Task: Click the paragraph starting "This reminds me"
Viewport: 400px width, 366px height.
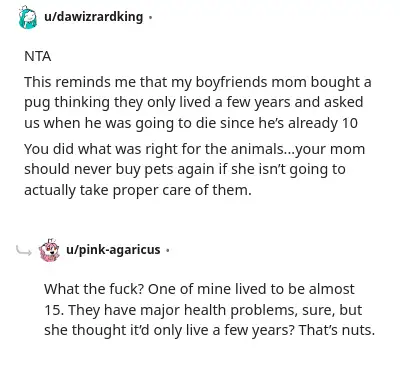Action: pos(197,103)
